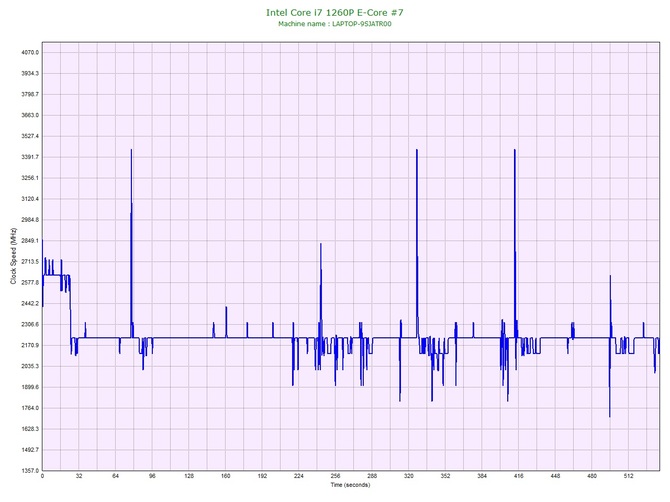Image resolution: width=670 pixels, height=502 pixels.
Task: Click the 1357.0 y-axis value
Action: (x=30, y=471)
